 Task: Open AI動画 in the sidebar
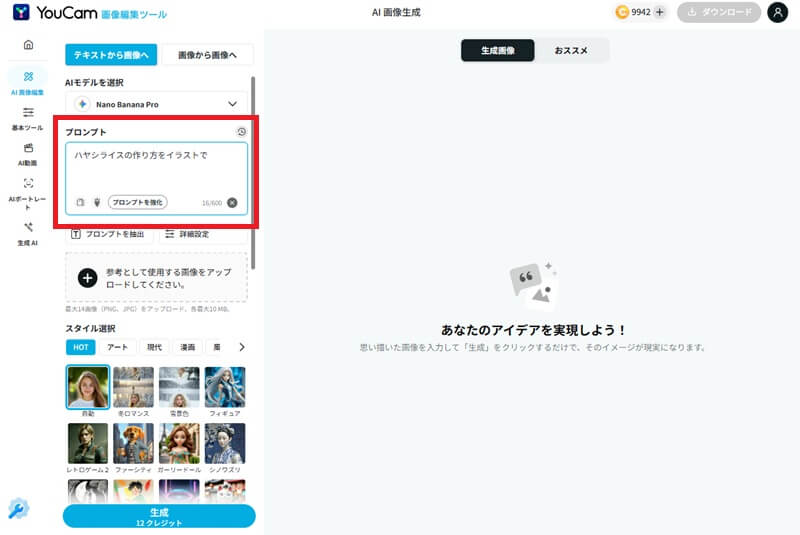click(28, 155)
